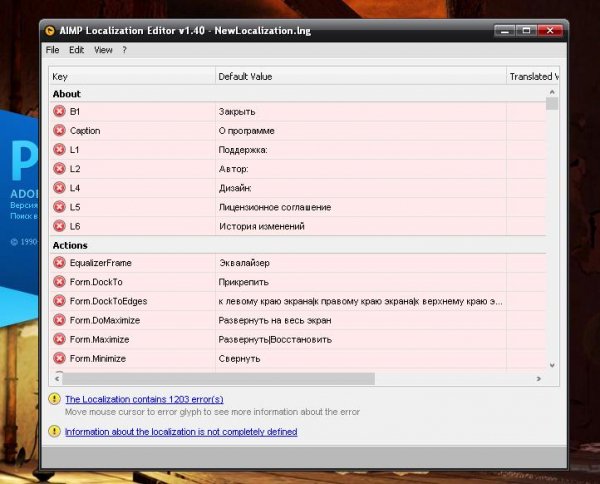Image resolution: width=600 pixels, height=484 pixels.
Task: Click the error glyph beside Caption
Action: (x=59, y=130)
